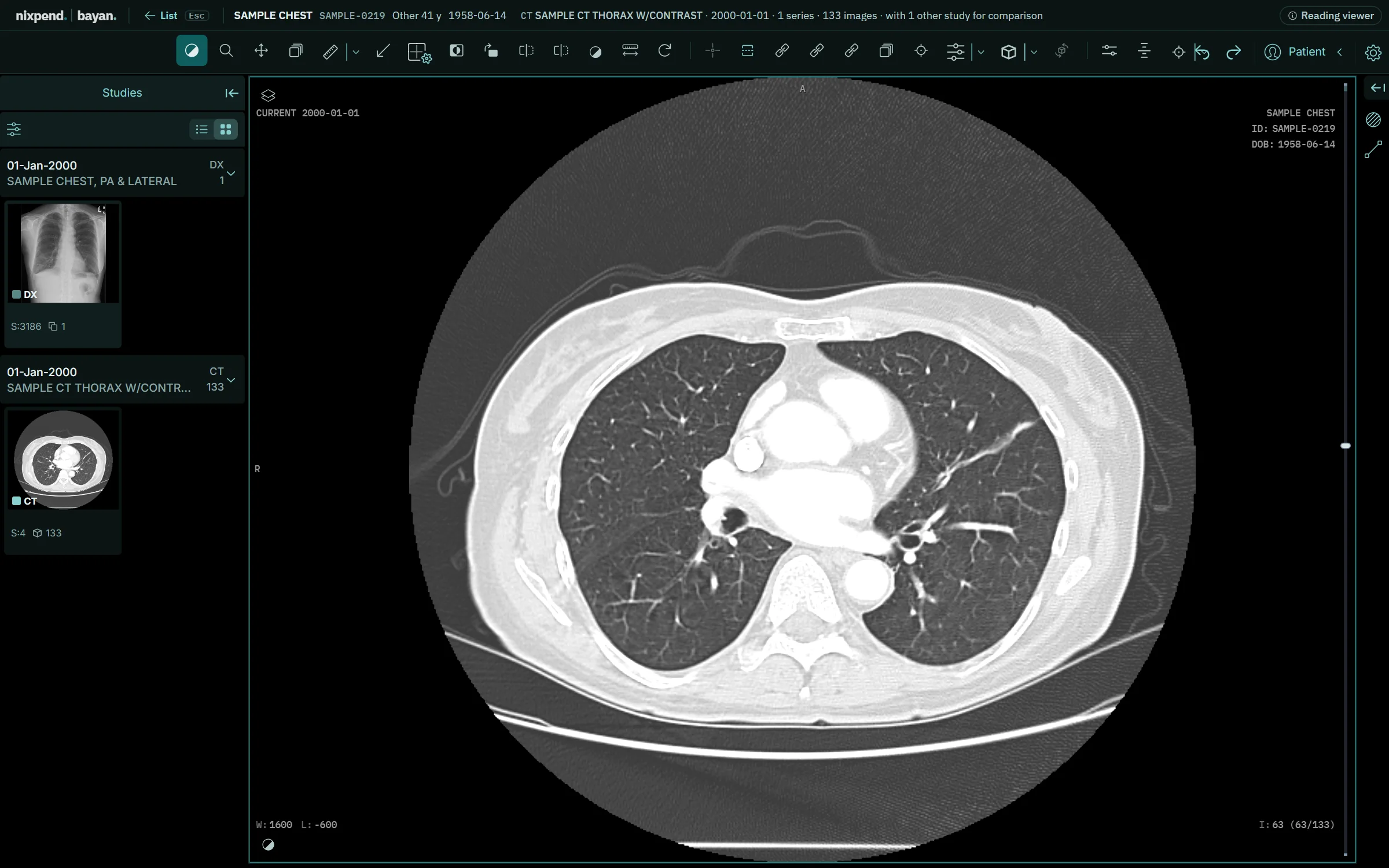Collapse the Patient chevron arrow
This screenshot has height=868, width=1389.
1339,52
